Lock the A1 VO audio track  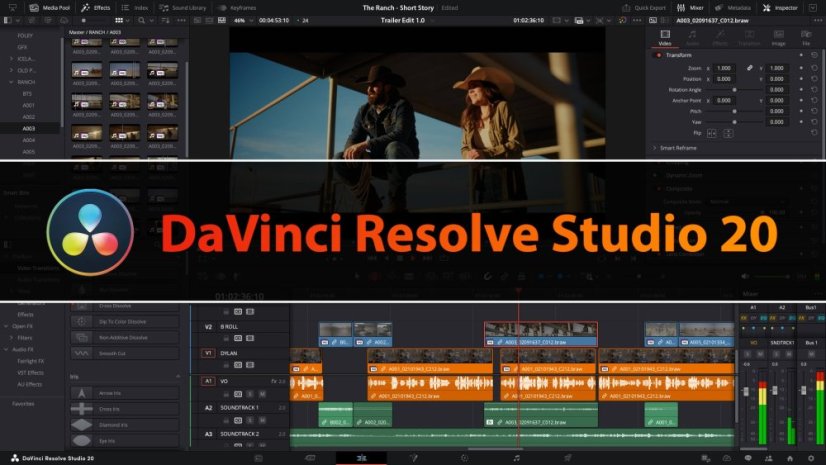pos(226,394)
